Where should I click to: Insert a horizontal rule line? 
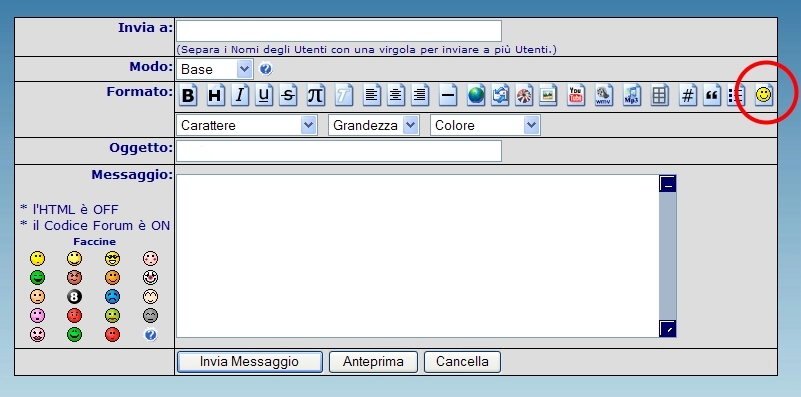coord(448,95)
